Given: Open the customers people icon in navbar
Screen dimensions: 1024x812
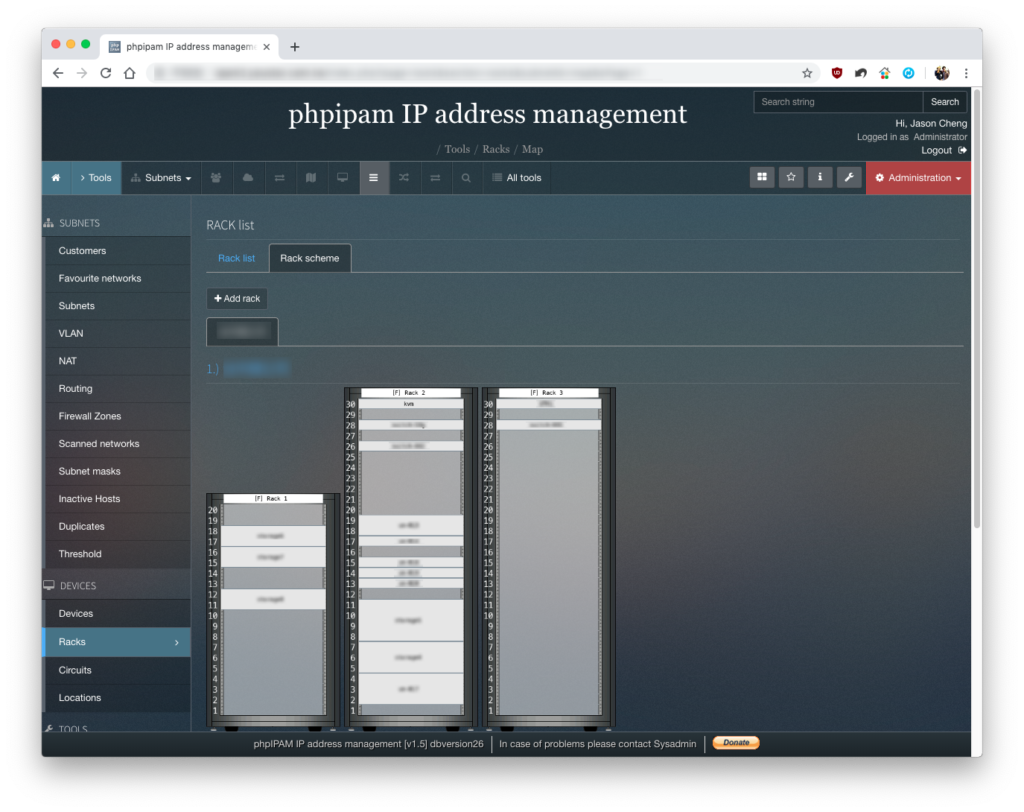Looking at the screenshot, I should click(216, 178).
